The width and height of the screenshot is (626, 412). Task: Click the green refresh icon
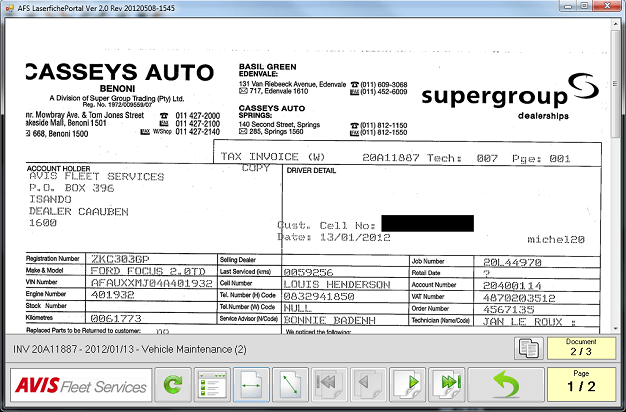(173, 385)
